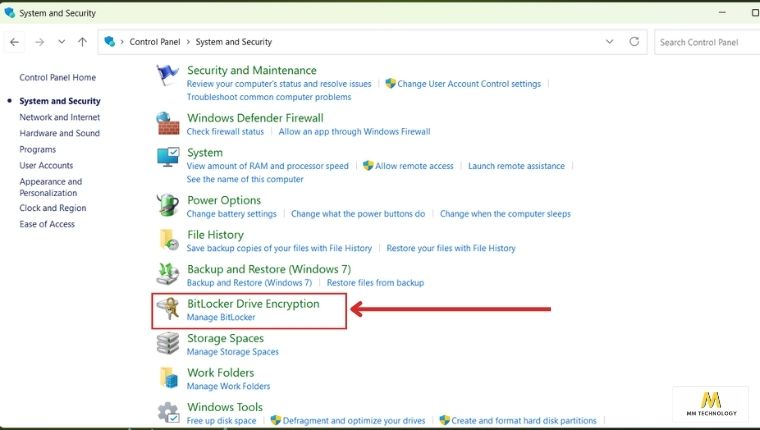
Task: Open Network and Internet category
Action: (60, 117)
